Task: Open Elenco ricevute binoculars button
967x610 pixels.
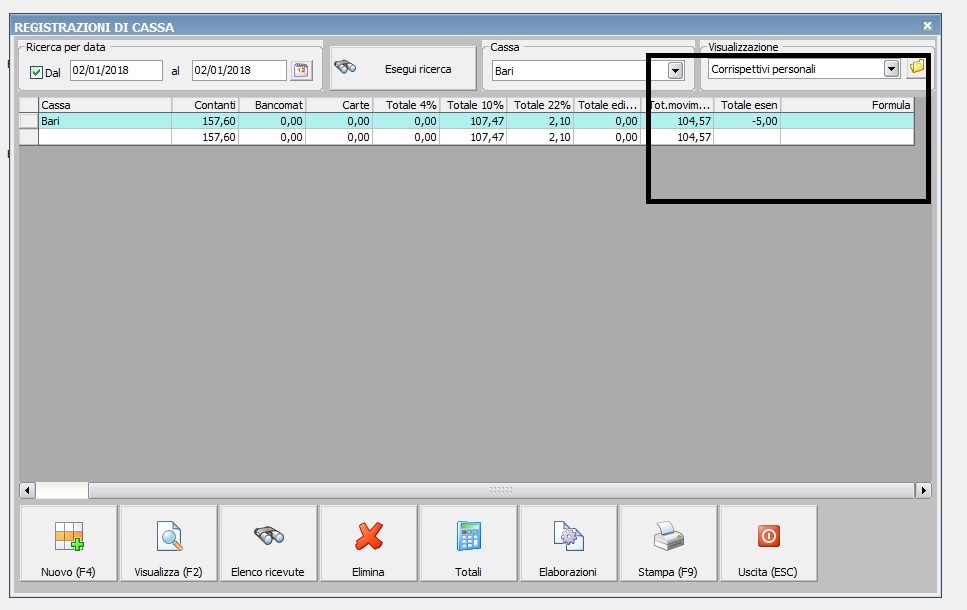Action: [x=268, y=543]
